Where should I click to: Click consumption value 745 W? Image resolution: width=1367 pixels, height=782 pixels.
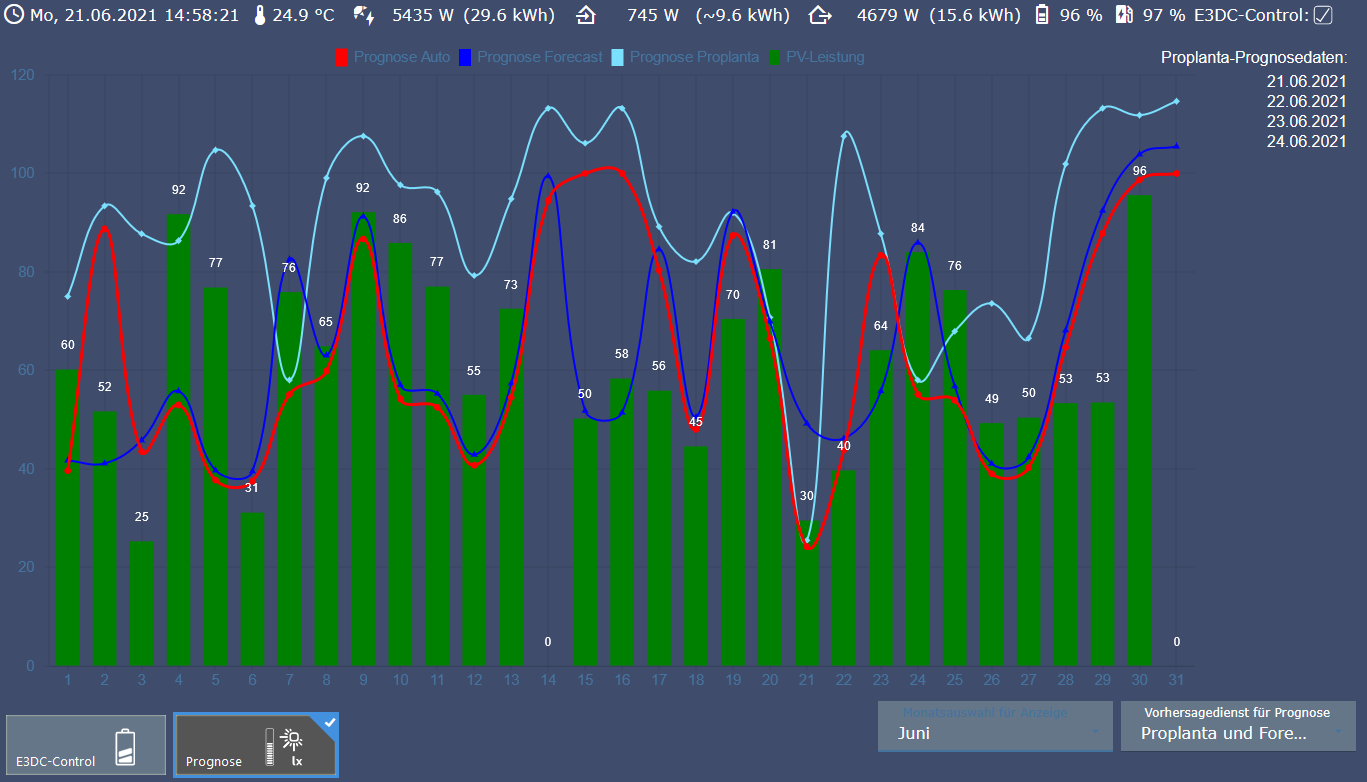[x=653, y=15]
